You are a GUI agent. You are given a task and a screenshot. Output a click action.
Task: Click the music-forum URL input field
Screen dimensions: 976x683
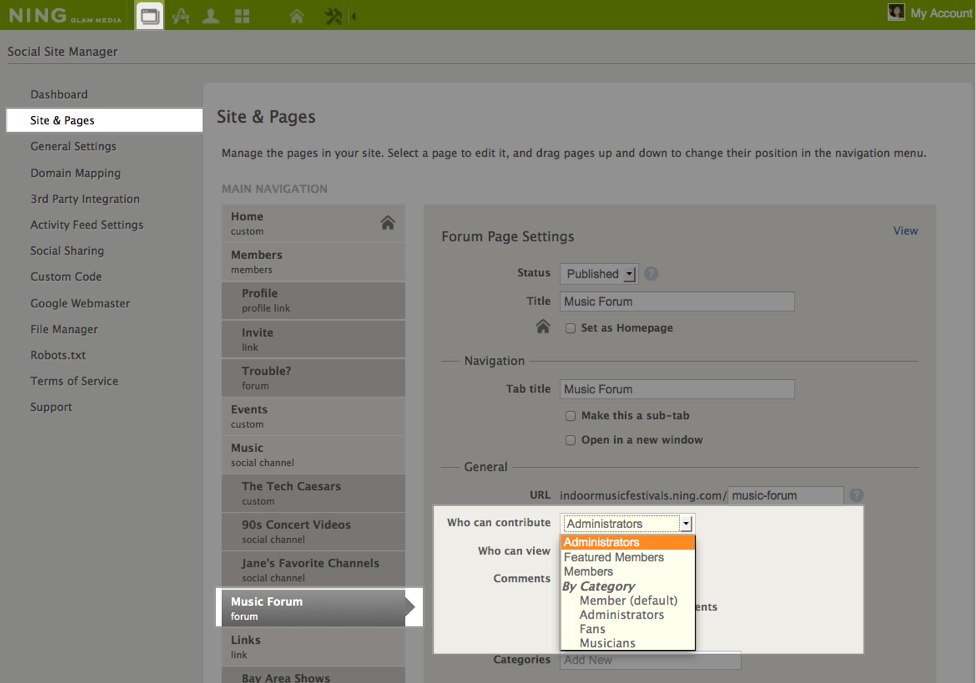(x=785, y=496)
